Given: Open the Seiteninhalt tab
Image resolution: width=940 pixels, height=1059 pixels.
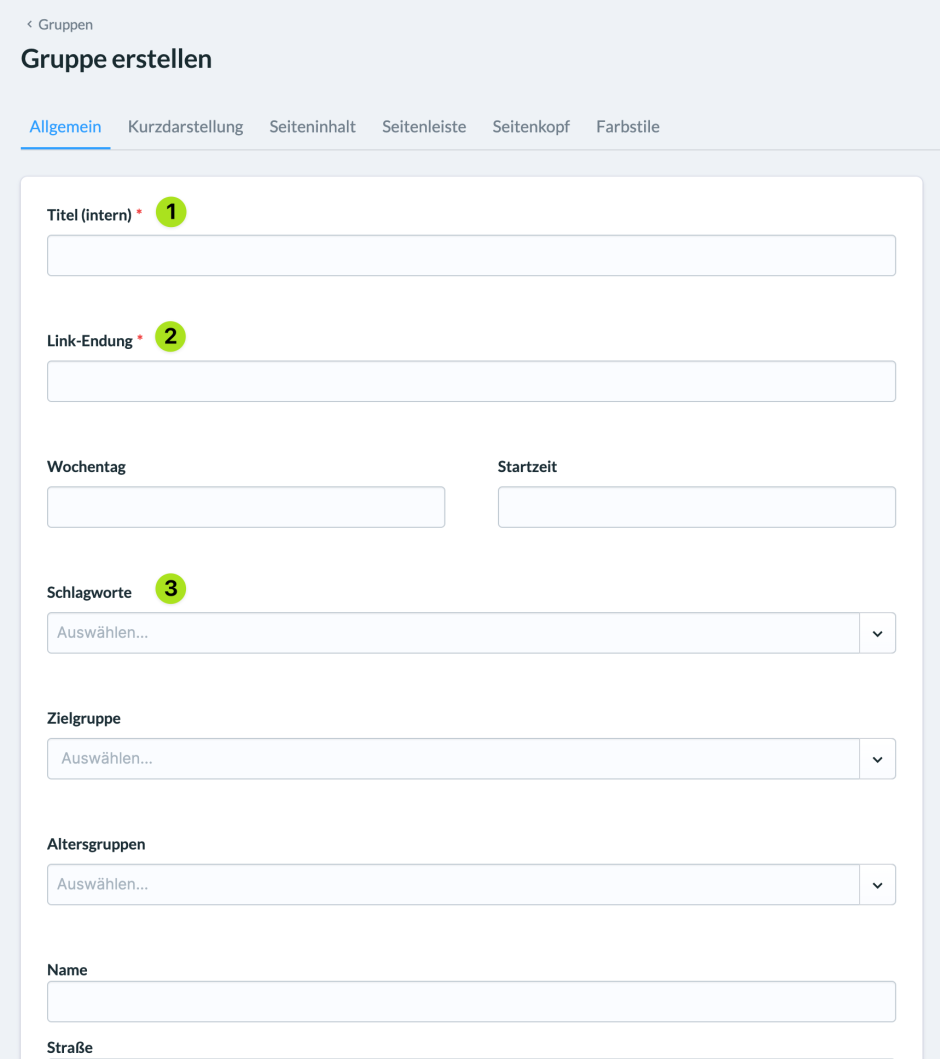Looking at the screenshot, I should point(312,126).
